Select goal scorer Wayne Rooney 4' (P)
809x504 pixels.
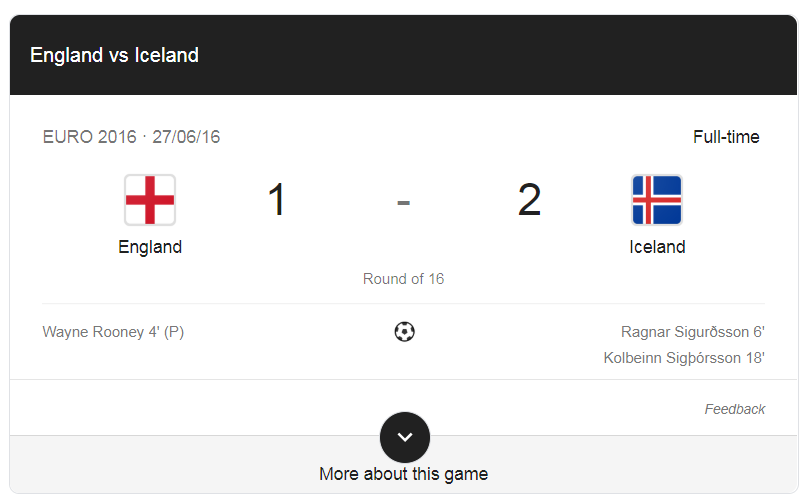[x=113, y=332]
